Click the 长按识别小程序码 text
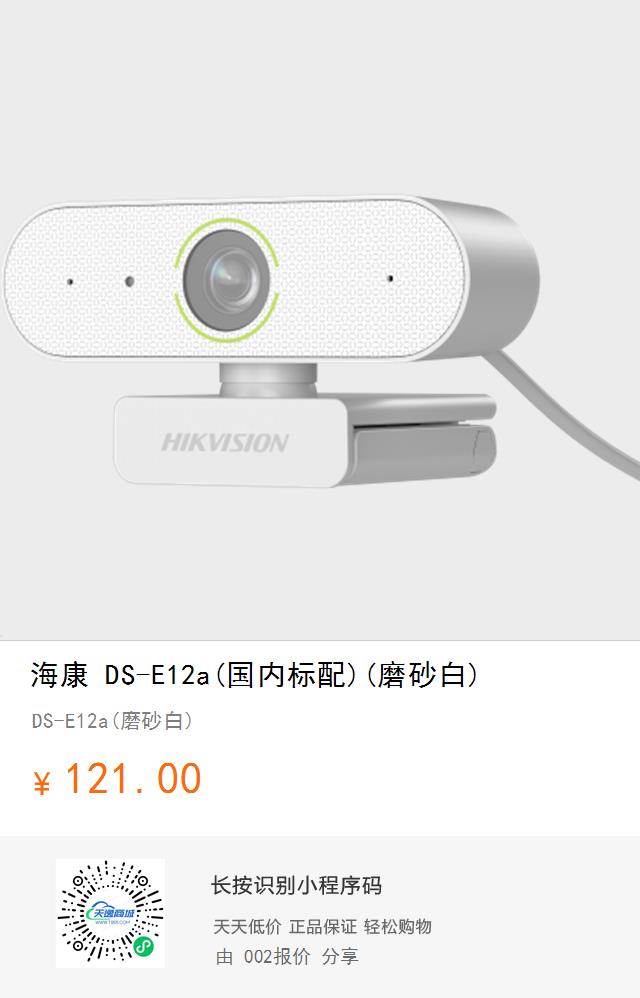 [296, 885]
